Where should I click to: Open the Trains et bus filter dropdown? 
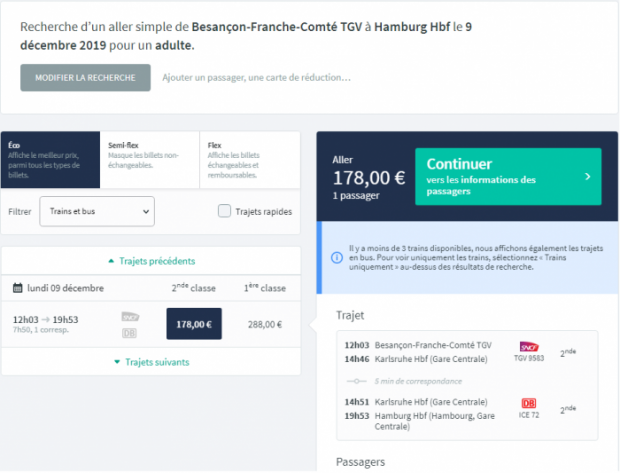tap(97, 211)
